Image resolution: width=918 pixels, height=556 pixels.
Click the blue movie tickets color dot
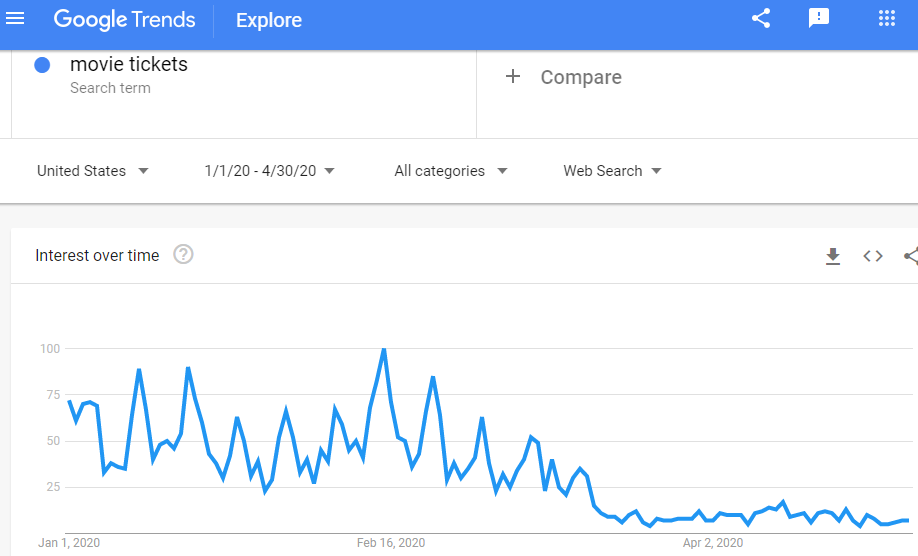pos(42,65)
